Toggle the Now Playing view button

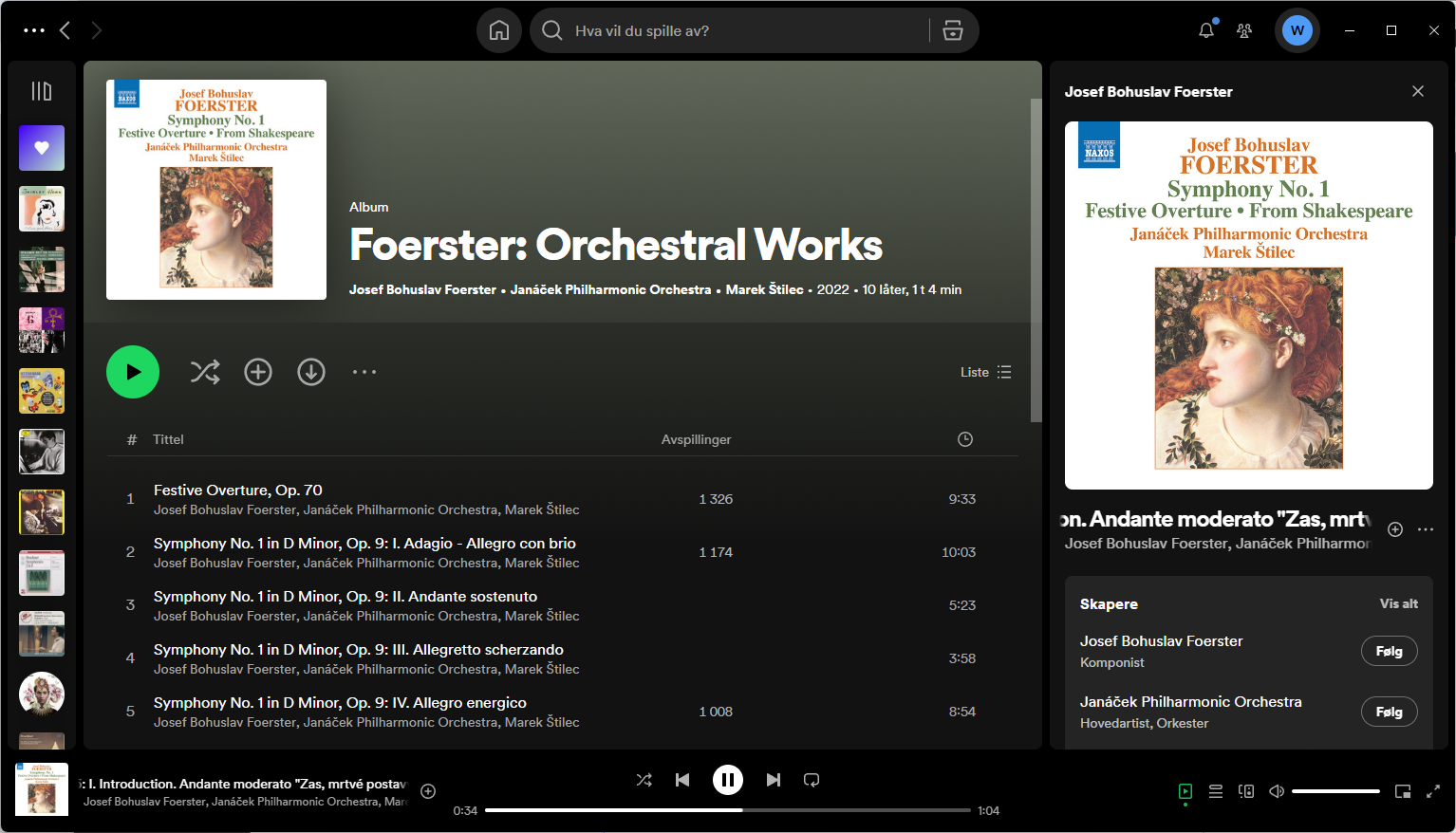[1185, 791]
